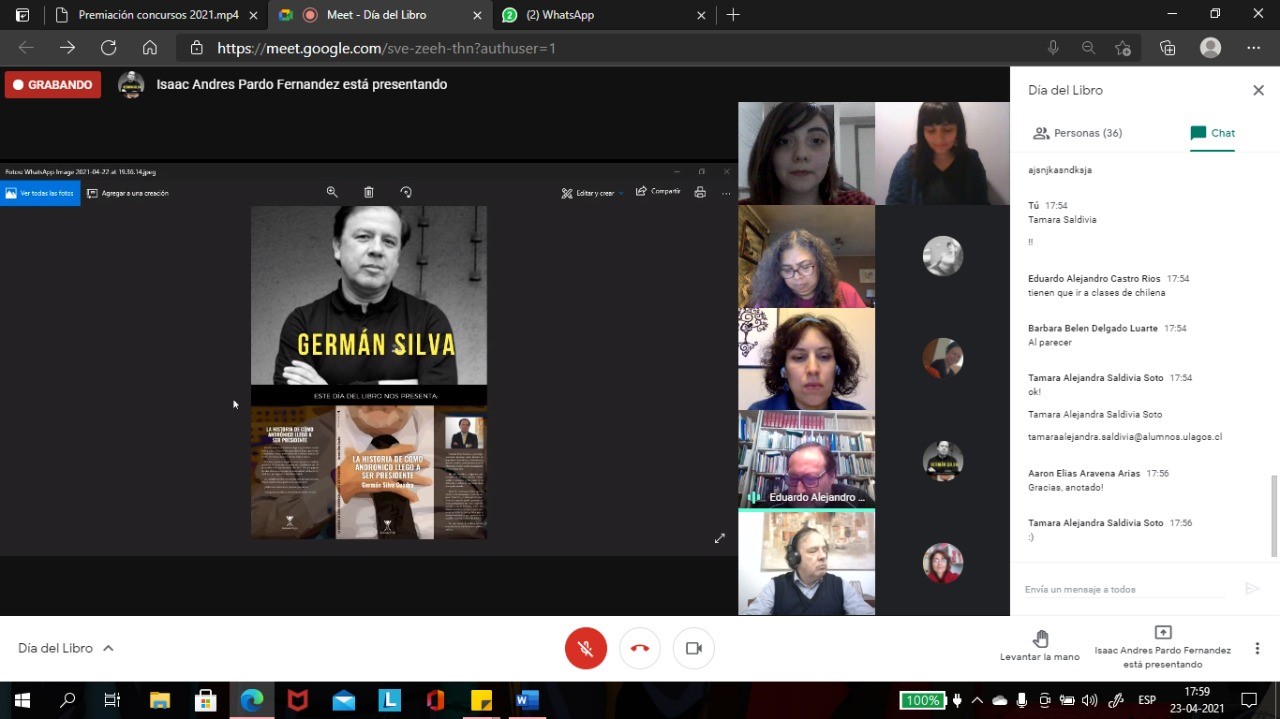Switch to Personas (36) tab
The width and height of the screenshot is (1280, 719).
[x=1078, y=133]
